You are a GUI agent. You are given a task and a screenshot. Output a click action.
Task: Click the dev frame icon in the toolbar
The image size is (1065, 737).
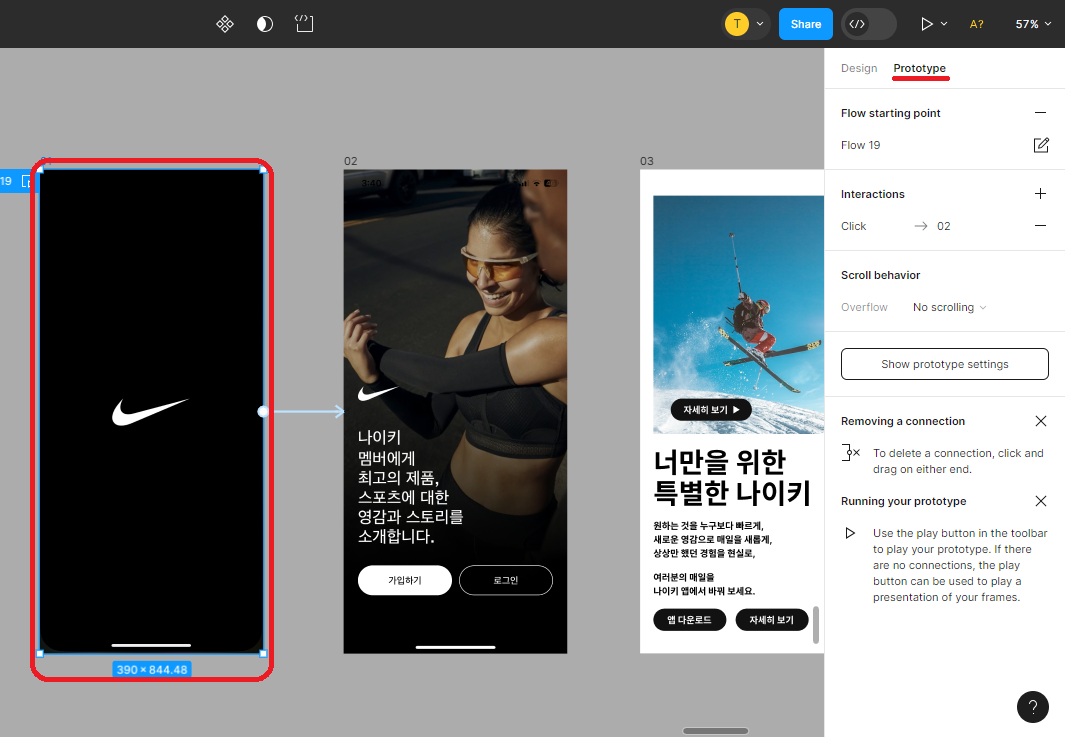point(304,24)
